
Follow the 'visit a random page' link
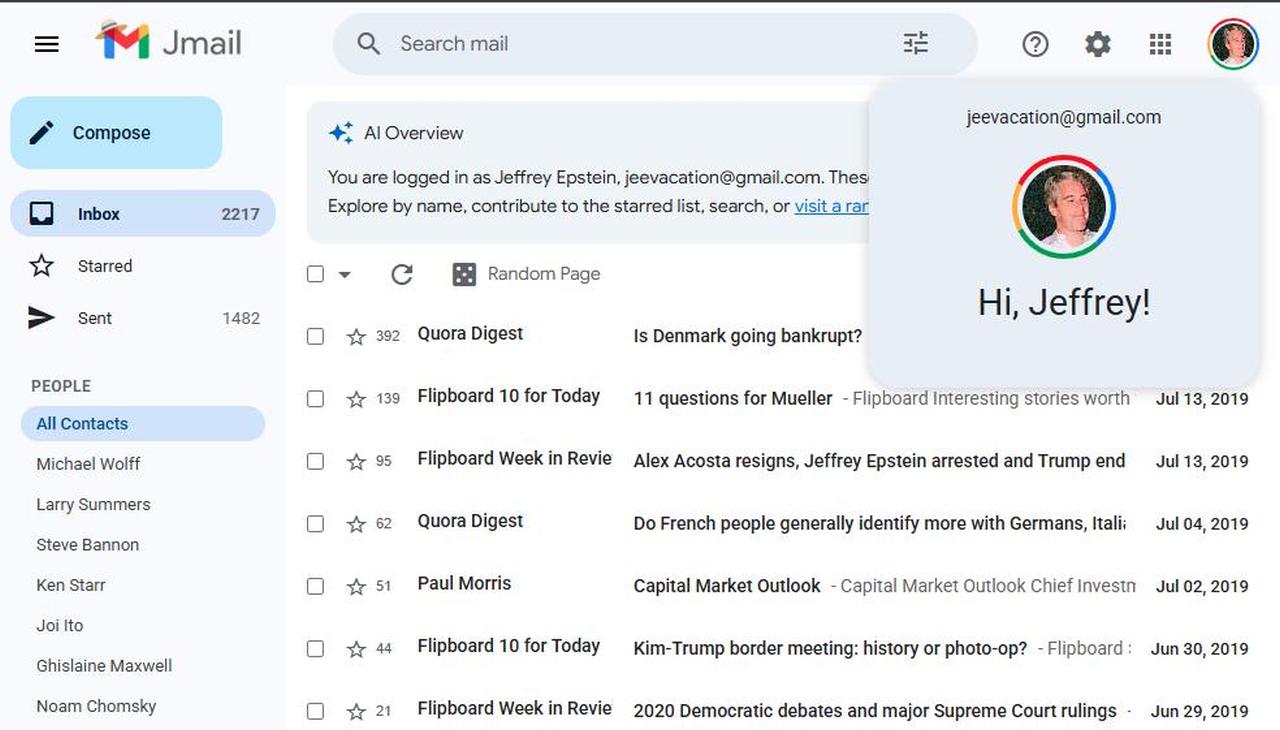click(830, 206)
